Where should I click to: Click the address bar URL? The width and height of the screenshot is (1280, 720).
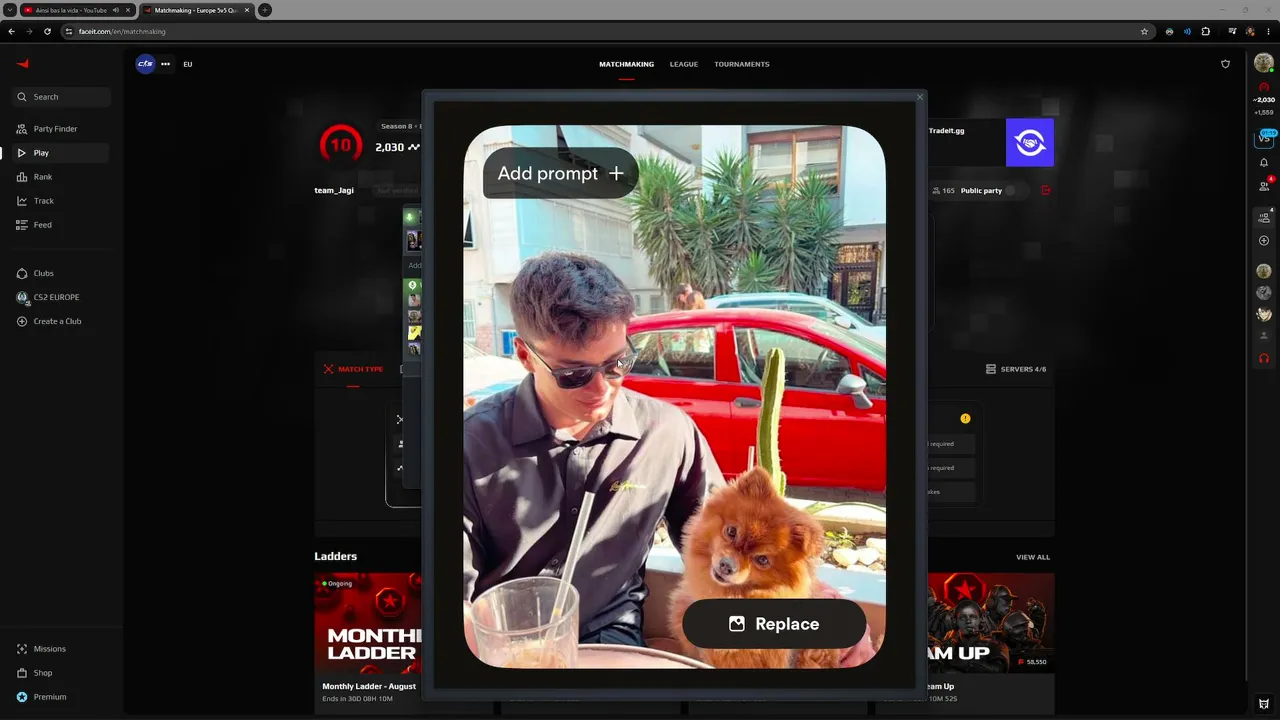tap(122, 31)
